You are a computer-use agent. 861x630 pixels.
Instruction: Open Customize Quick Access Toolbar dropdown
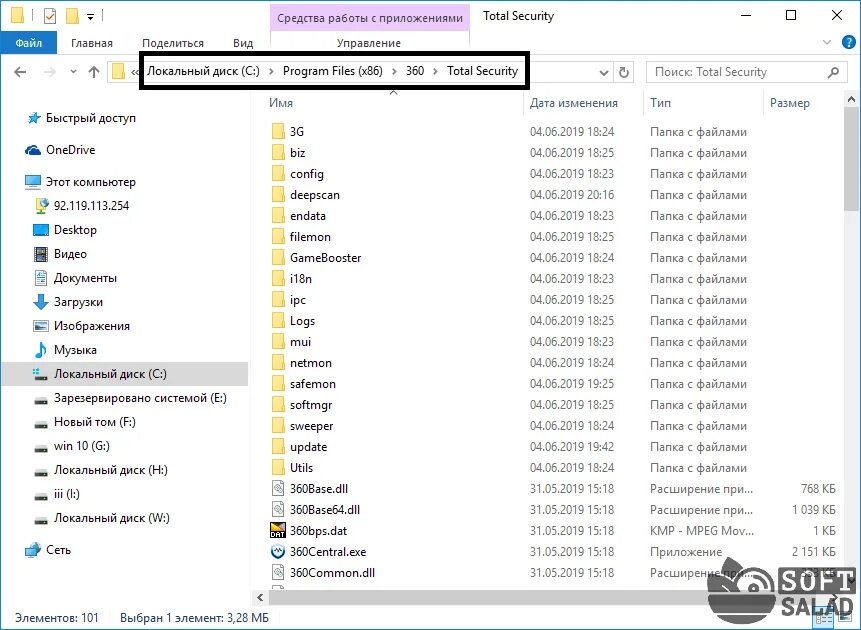tap(91, 17)
